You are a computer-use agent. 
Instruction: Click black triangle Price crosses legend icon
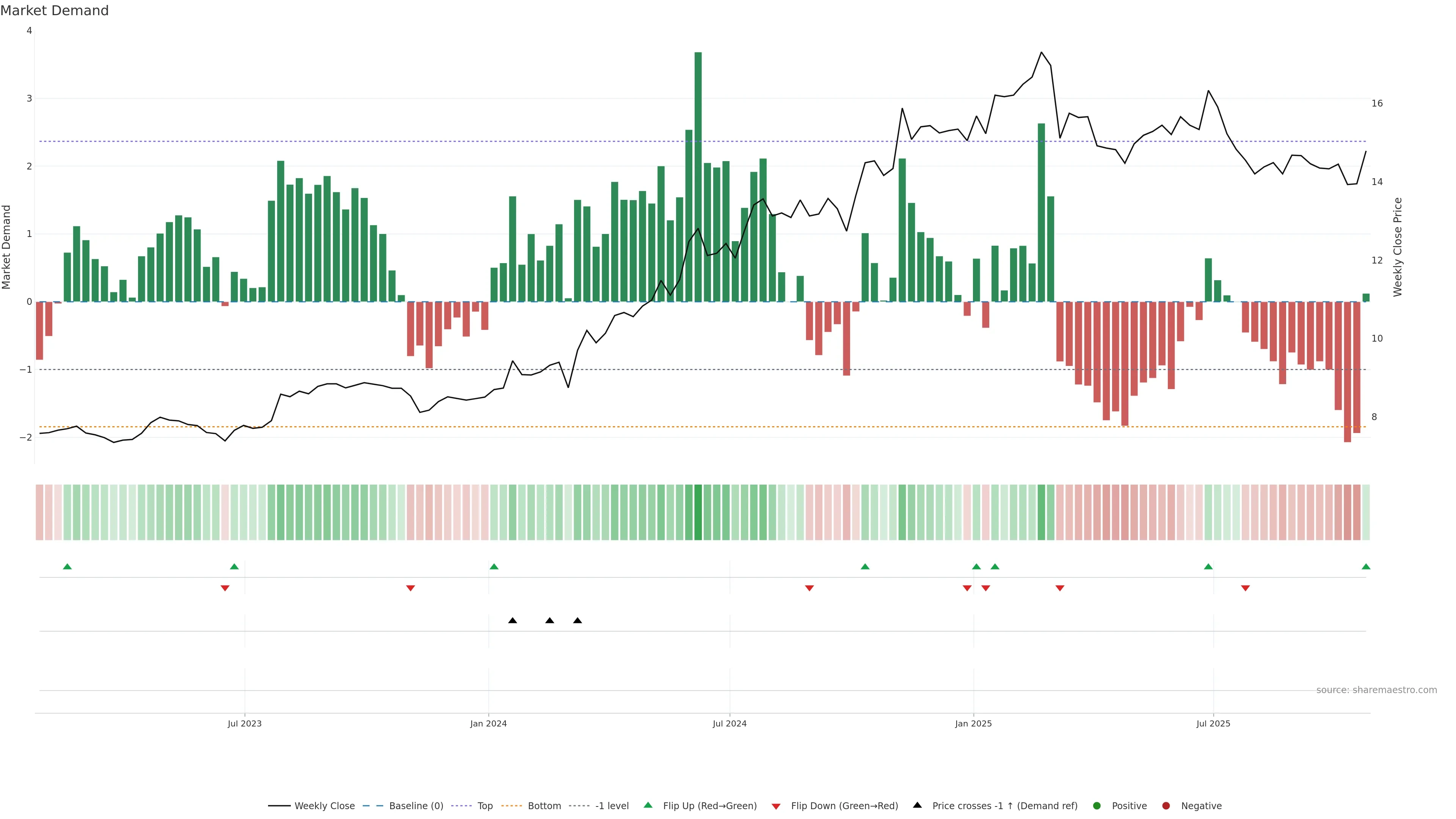click(917, 805)
